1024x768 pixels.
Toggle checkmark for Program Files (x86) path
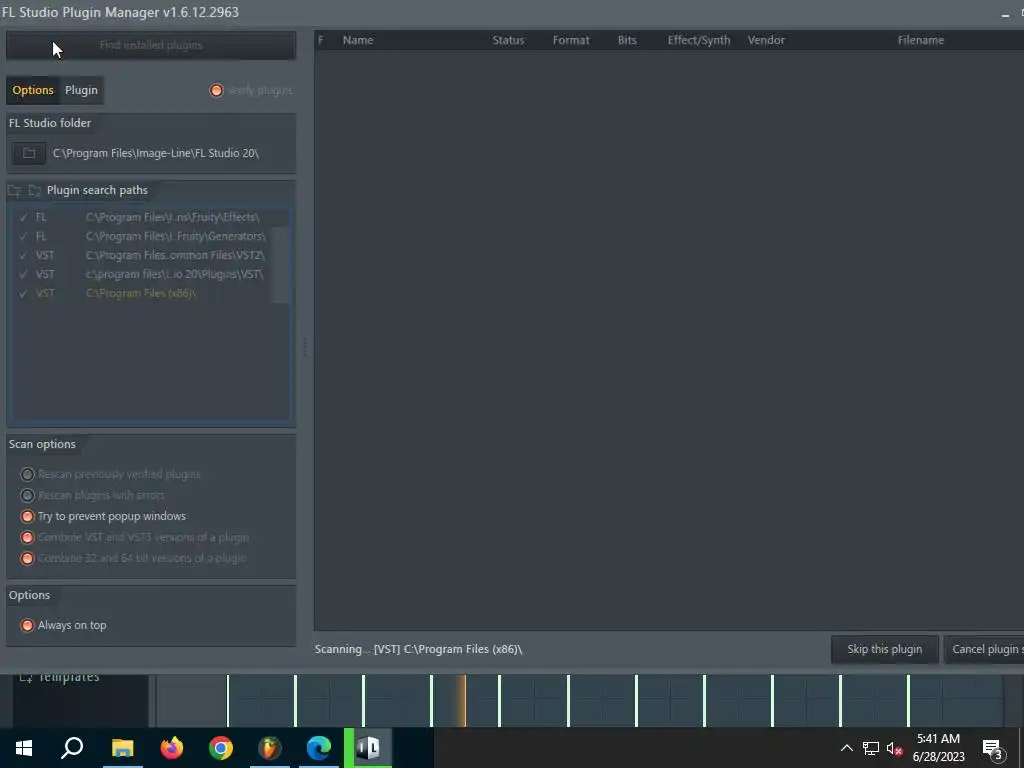(x=24, y=294)
